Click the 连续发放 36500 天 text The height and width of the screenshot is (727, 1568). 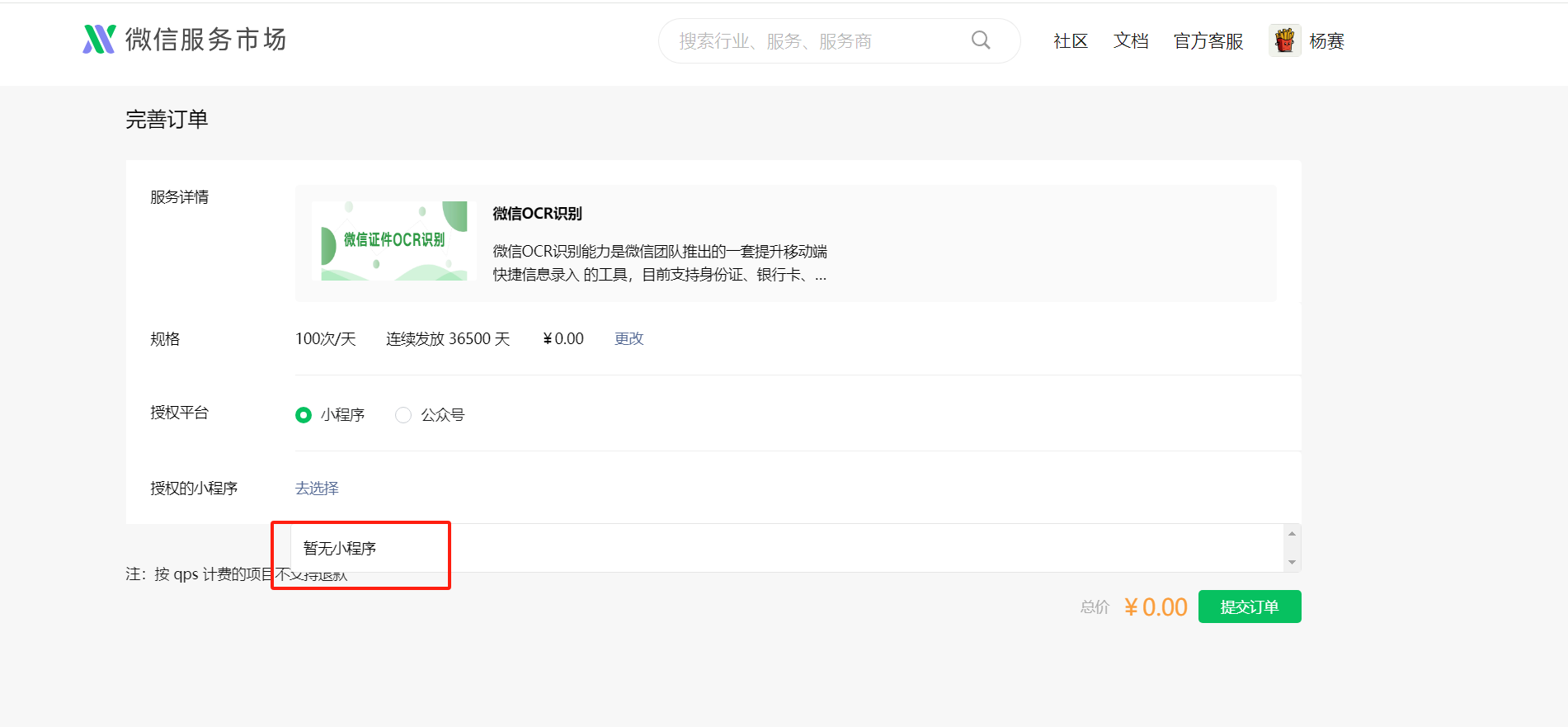[448, 339]
